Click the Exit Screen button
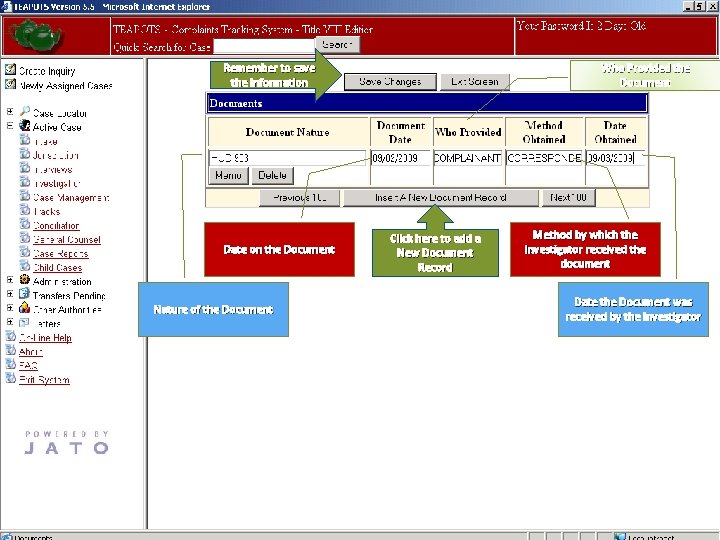 tap(475, 82)
